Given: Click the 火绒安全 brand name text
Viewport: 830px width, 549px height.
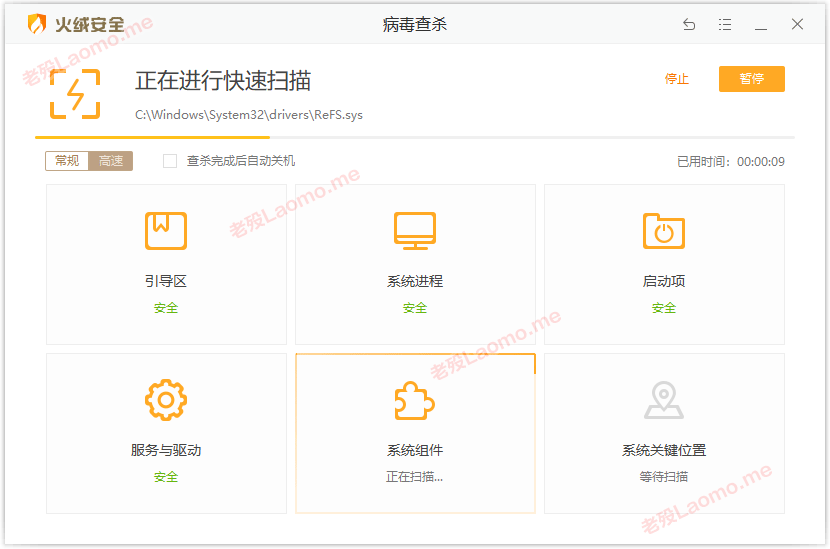Looking at the screenshot, I should coord(89,24).
